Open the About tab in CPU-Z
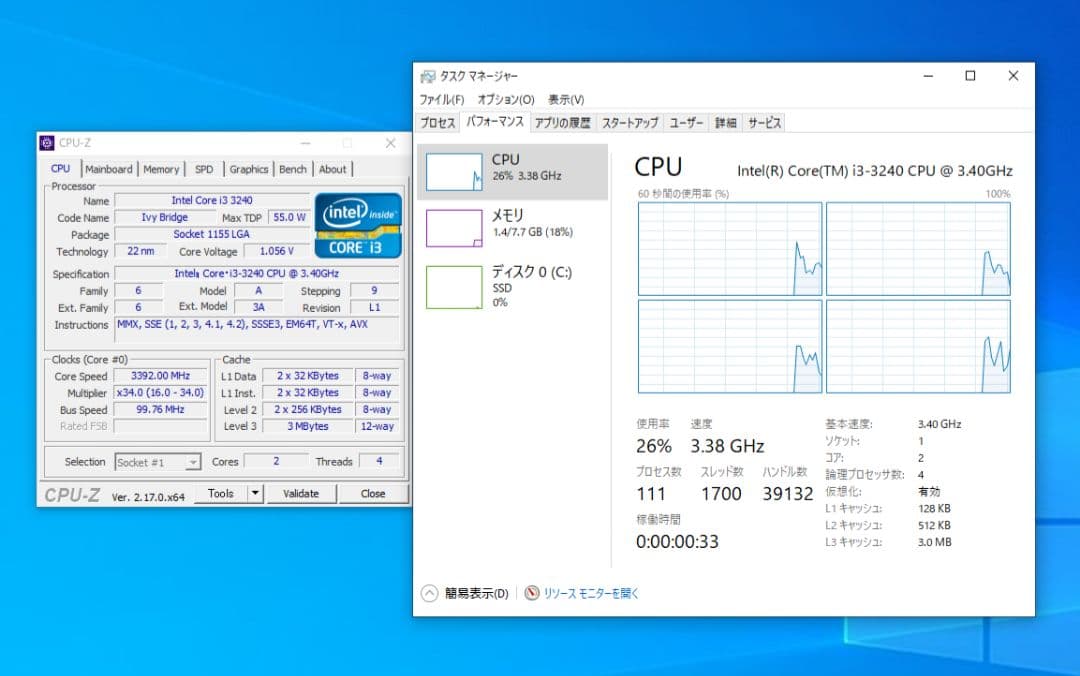Viewport: 1080px width, 676px height. (x=333, y=169)
